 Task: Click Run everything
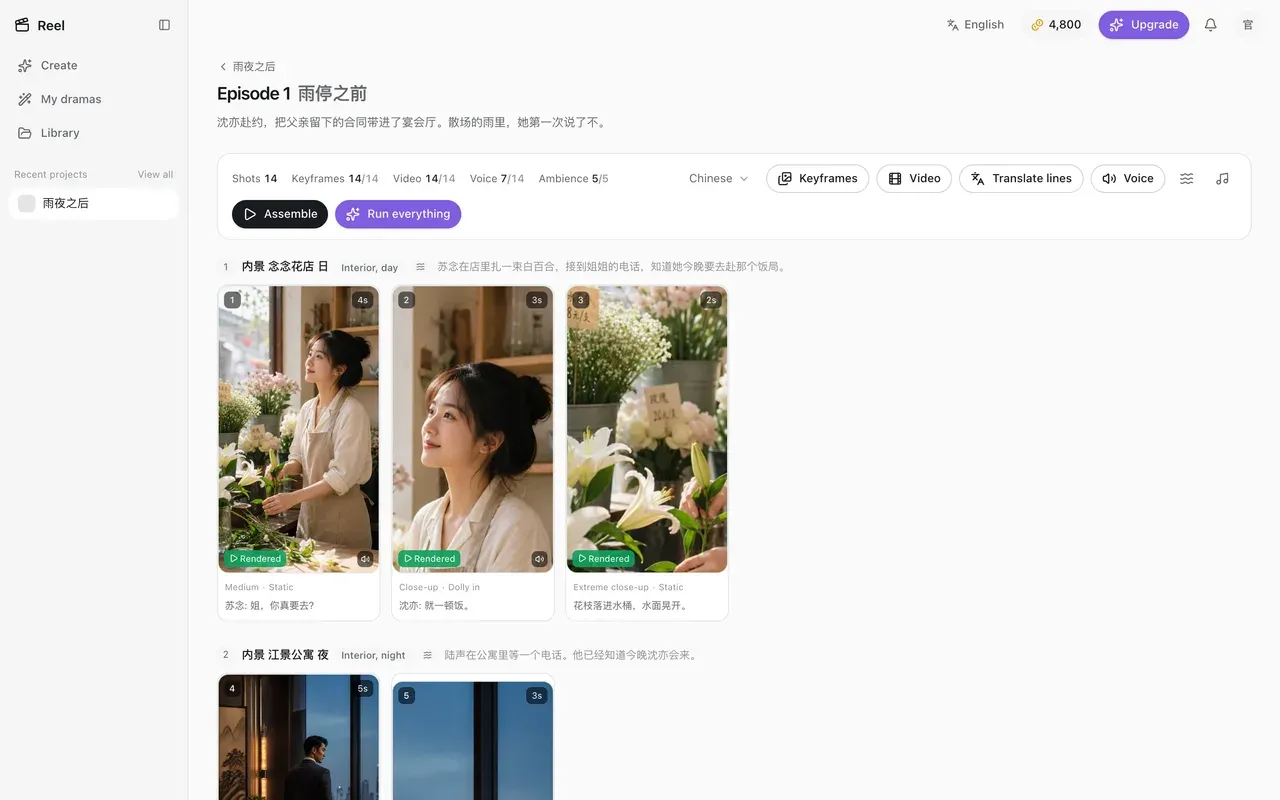pos(398,214)
